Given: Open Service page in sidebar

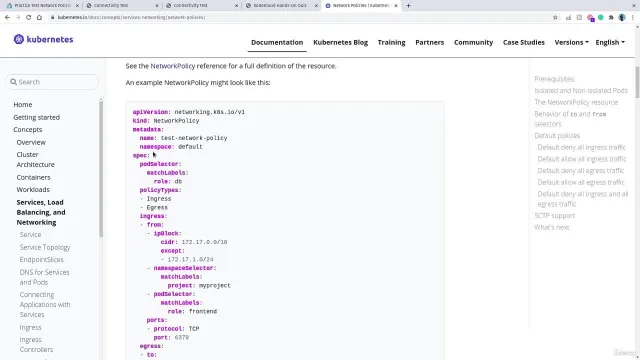Looking at the screenshot, I should coord(30,235).
